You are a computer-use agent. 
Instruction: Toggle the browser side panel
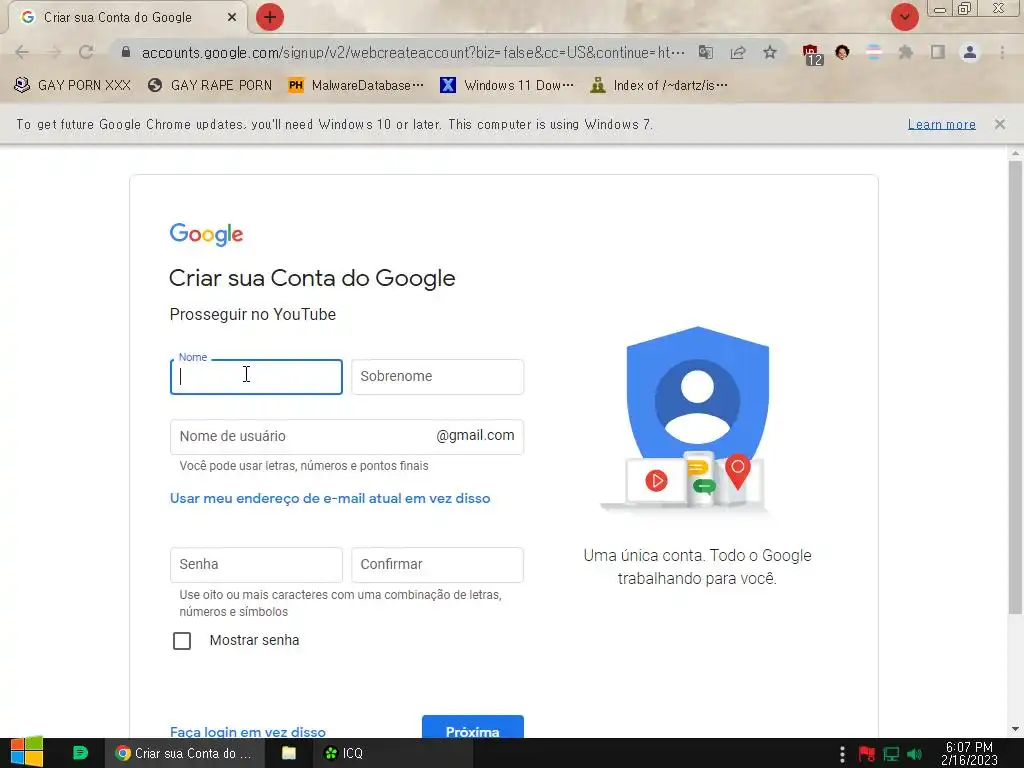[938, 52]
